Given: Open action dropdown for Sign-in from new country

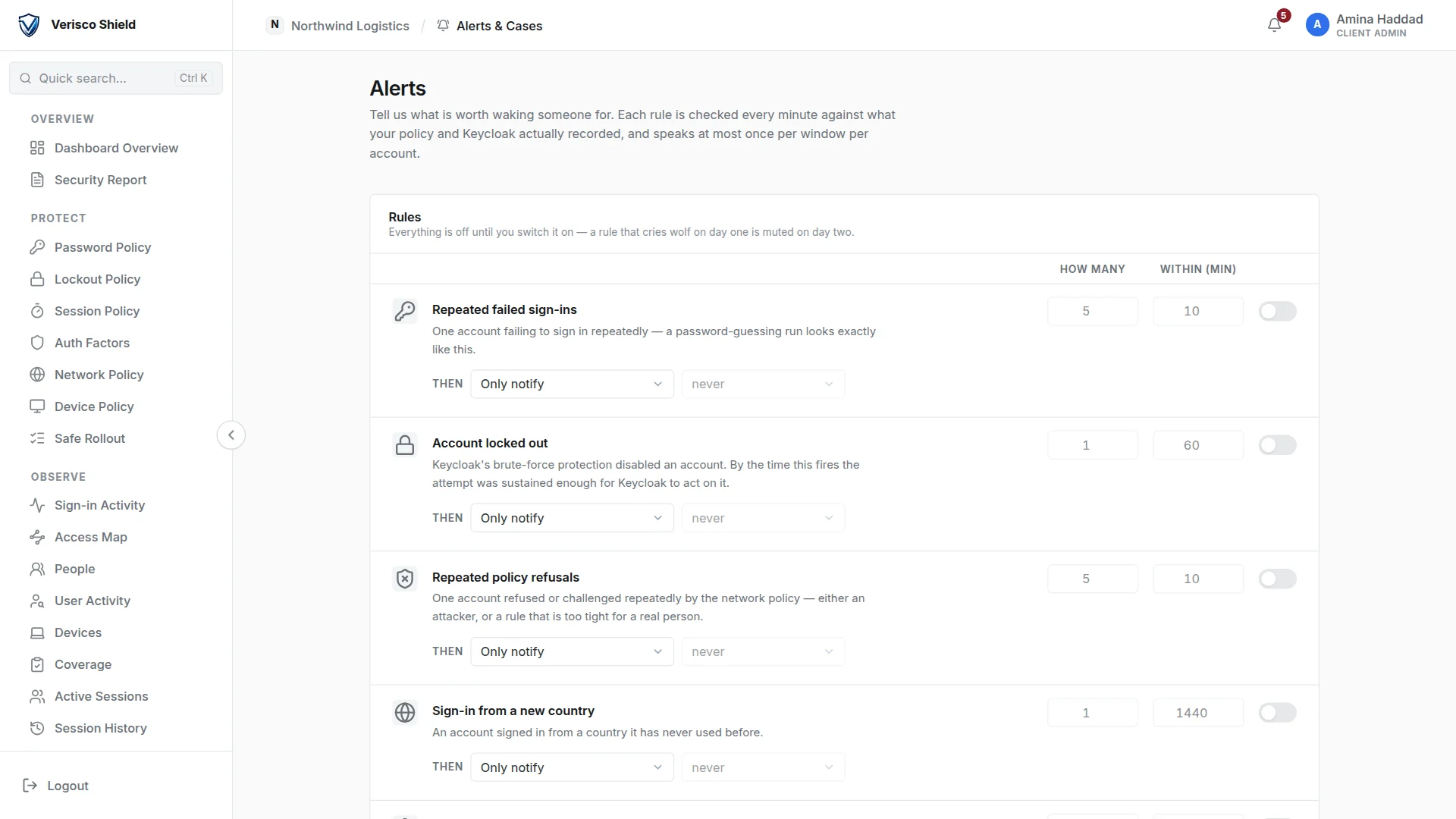Looking at the screenshot, I should pos(572,767).
